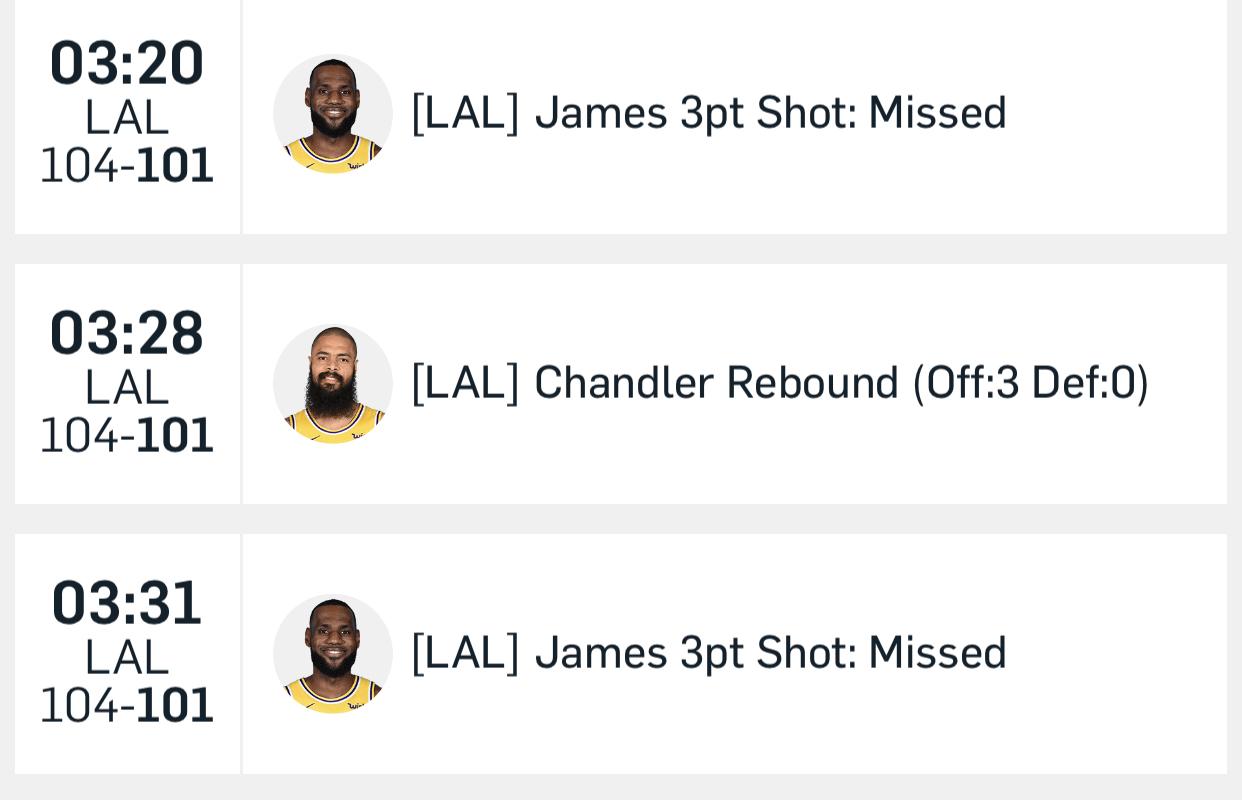Tap the LAL team label under 03:20
The height and width of the screenshot is (800, 1242).
point(127,118)
